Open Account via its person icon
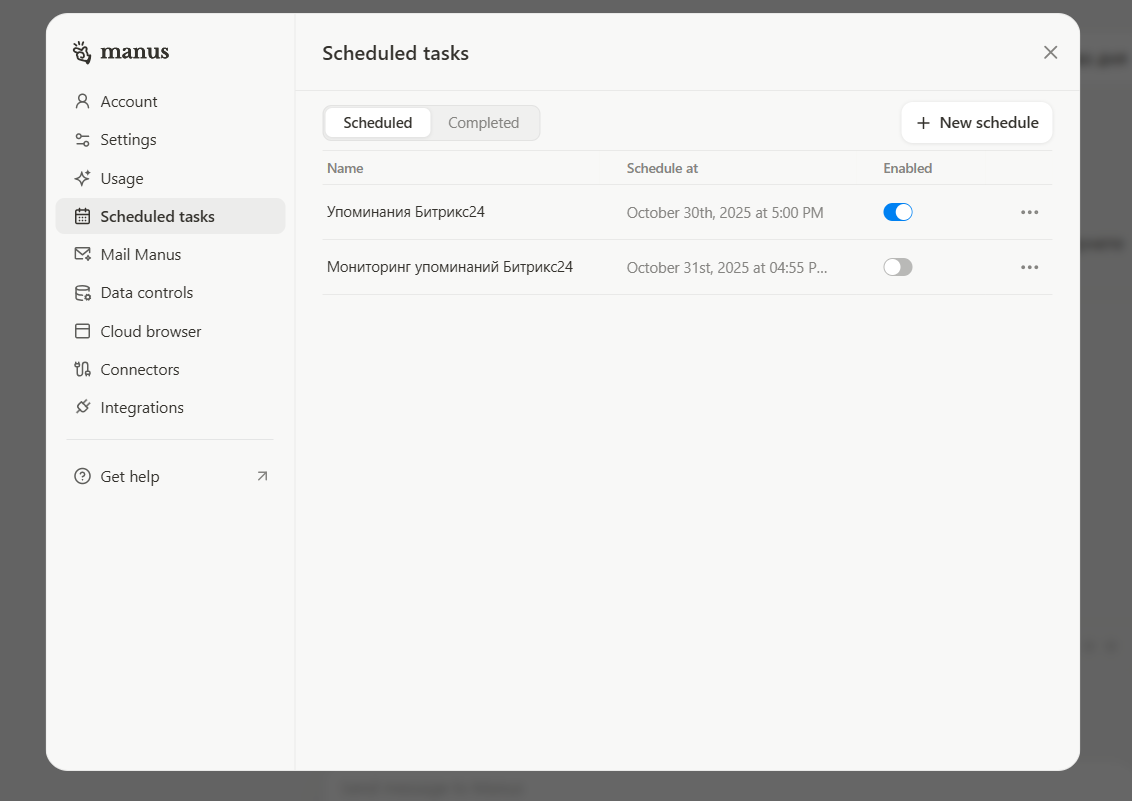This screenshot has height=801, width=1132. pyautogui.click(x=83, y=102)
